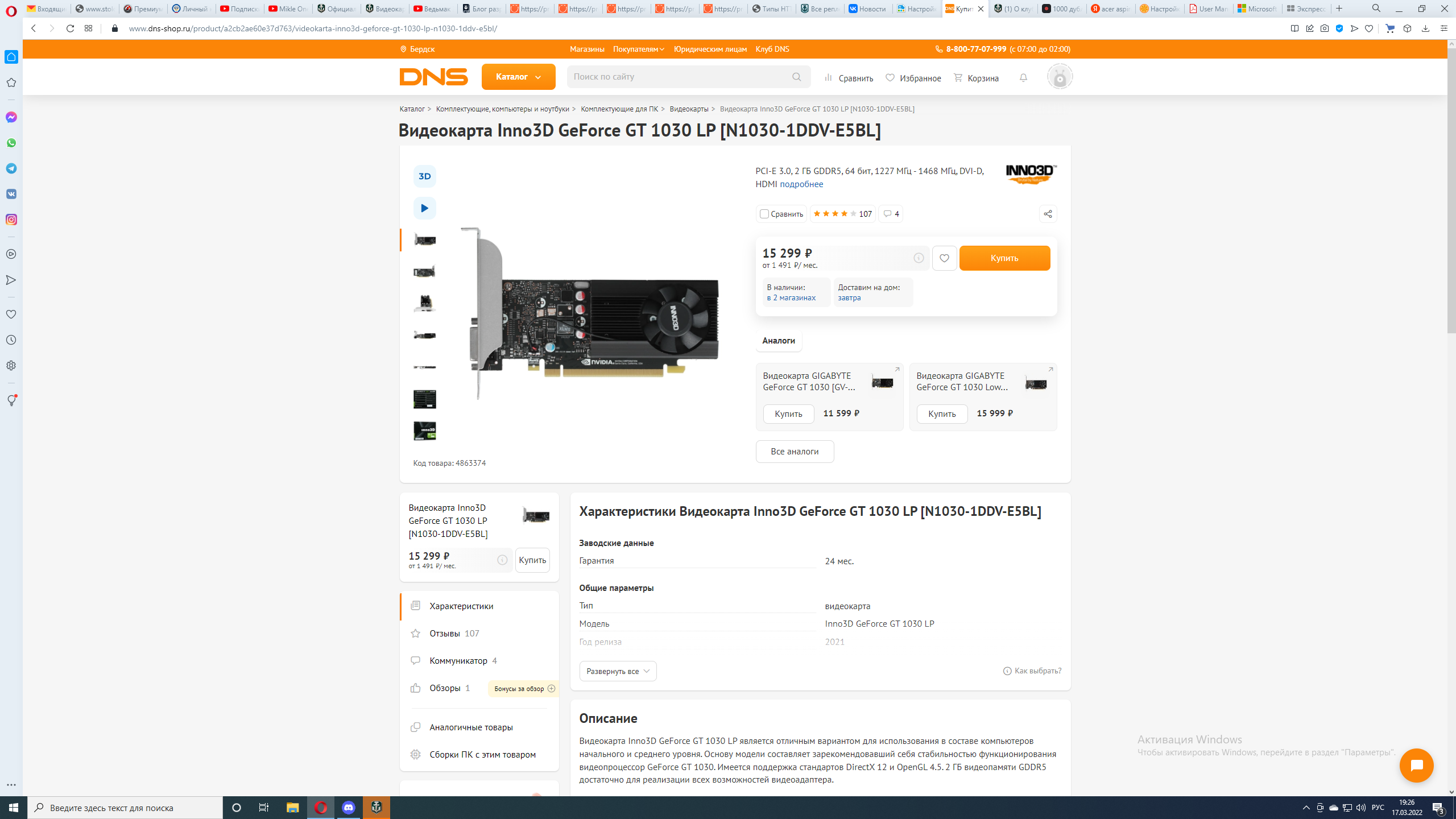
Task: Click the DNS logo
Action: tap(433, 77)
